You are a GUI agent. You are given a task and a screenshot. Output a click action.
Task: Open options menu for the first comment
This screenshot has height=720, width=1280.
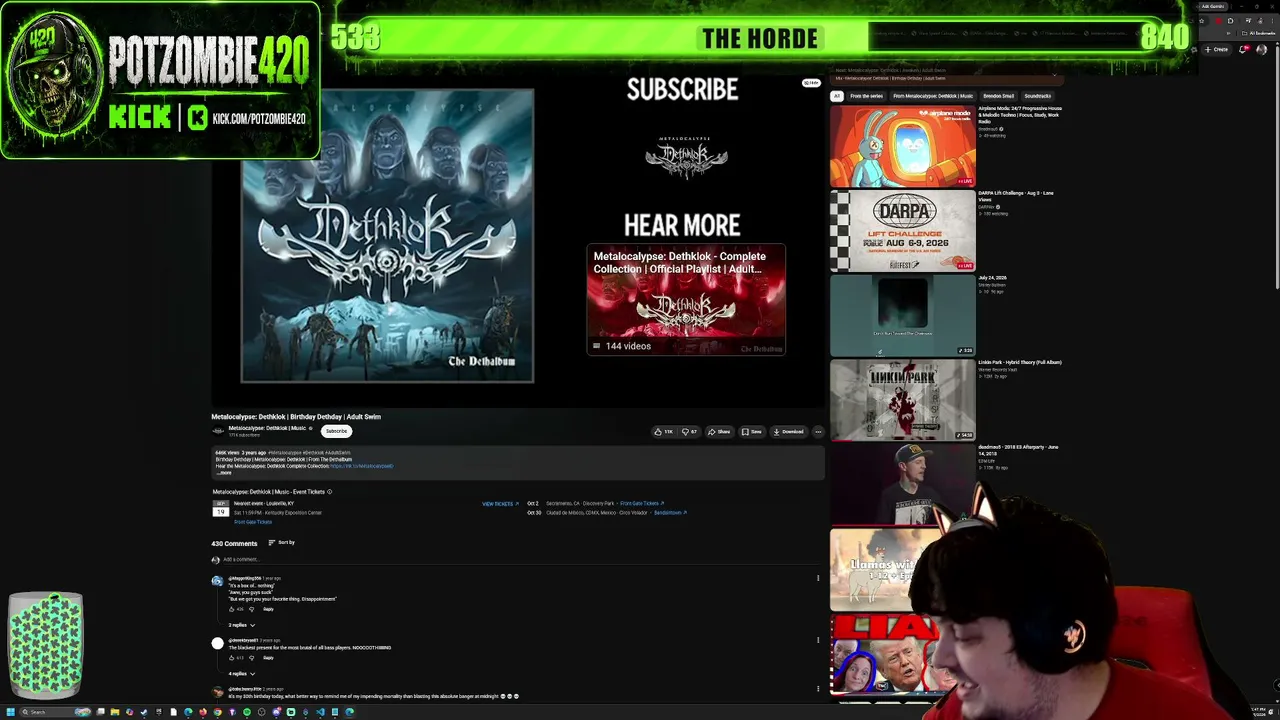[818, 578]
